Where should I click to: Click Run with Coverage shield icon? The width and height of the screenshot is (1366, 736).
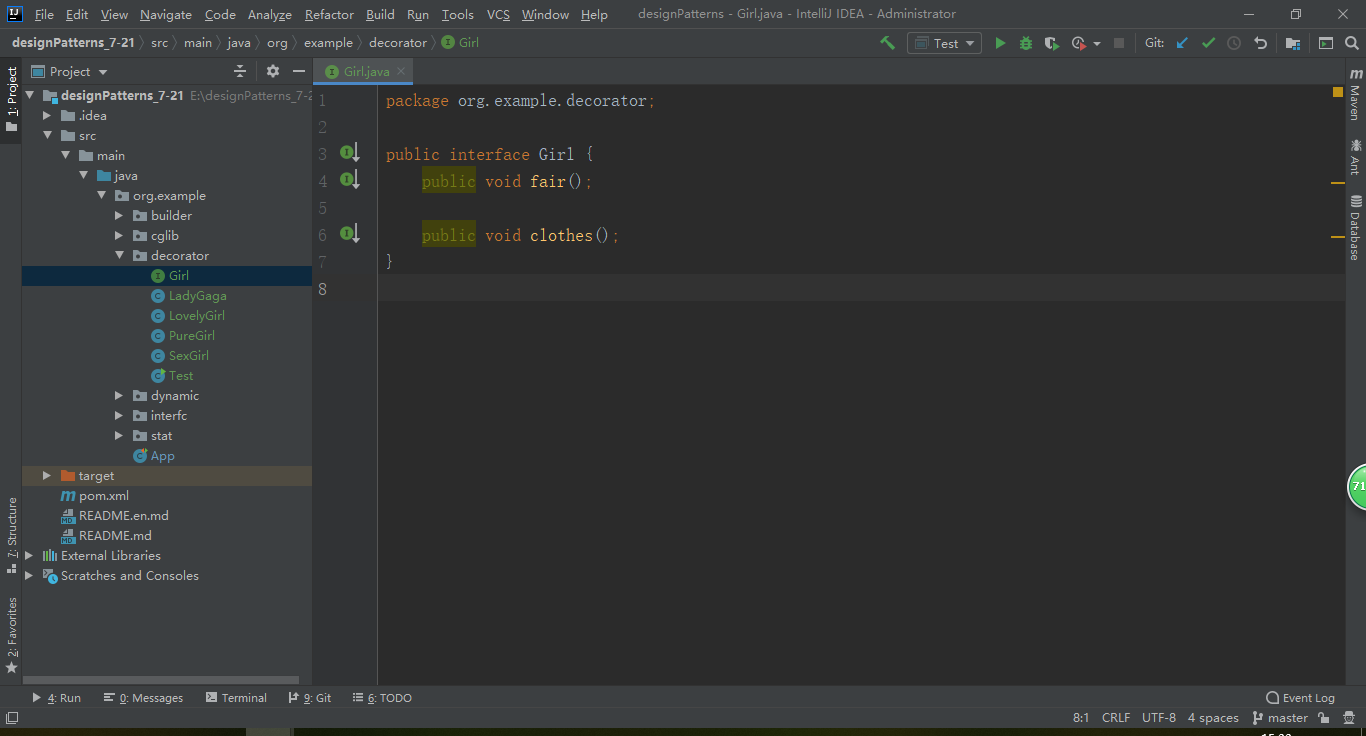pyautogui.click(x=1052, y=43)
